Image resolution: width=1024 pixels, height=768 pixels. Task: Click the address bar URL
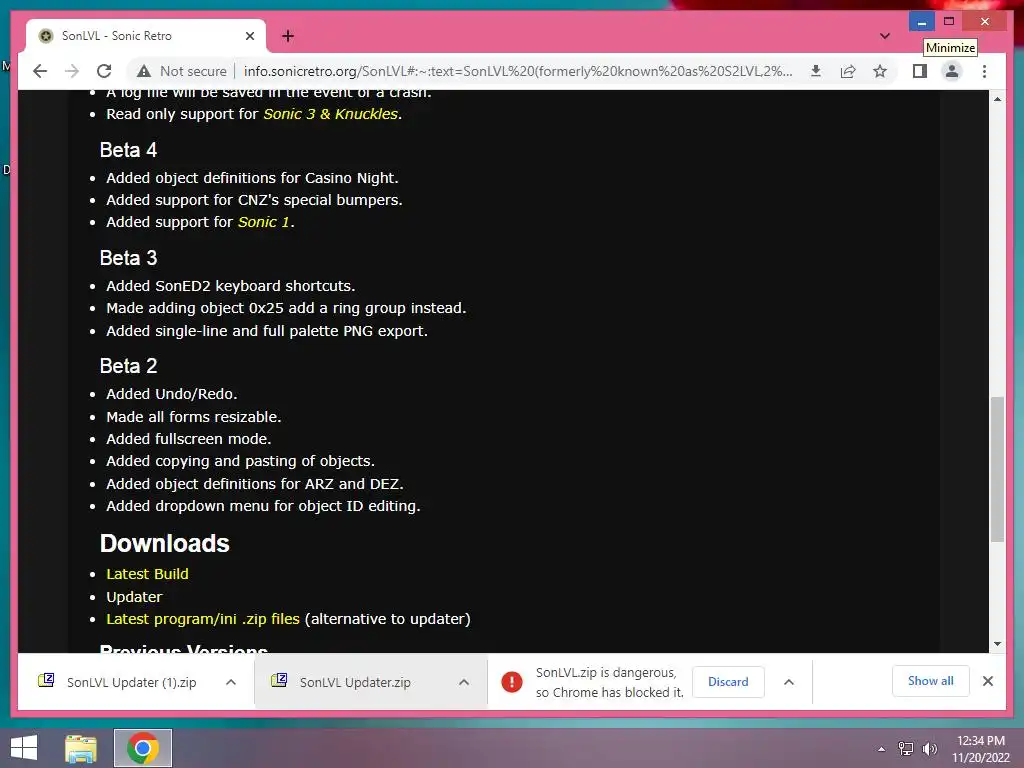(x=517, y=71)
